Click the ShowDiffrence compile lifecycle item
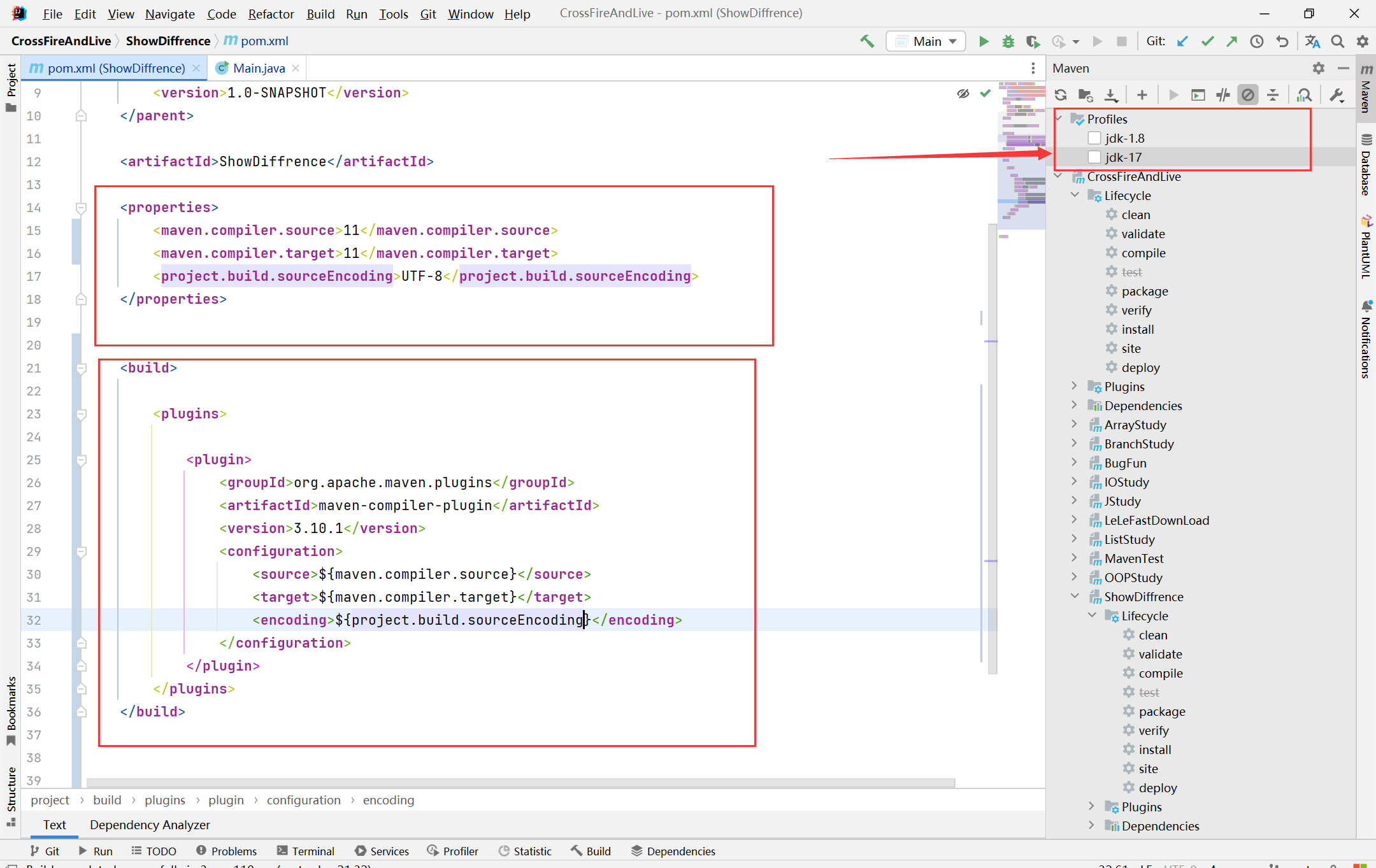Screen dimensions: 1376x868 pyautogui.click(x=1158, y=672)
